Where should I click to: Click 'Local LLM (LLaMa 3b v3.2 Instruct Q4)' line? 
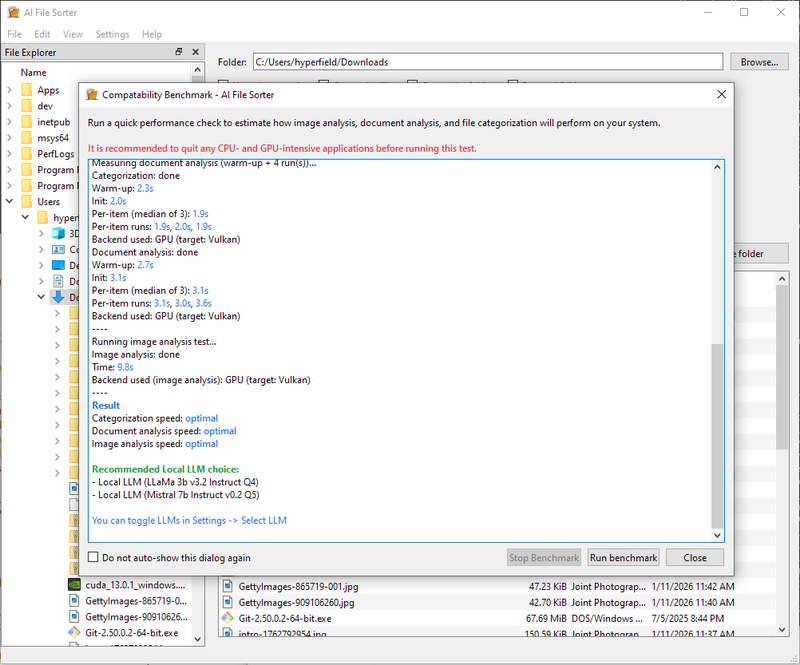click(x=175, y=482)
